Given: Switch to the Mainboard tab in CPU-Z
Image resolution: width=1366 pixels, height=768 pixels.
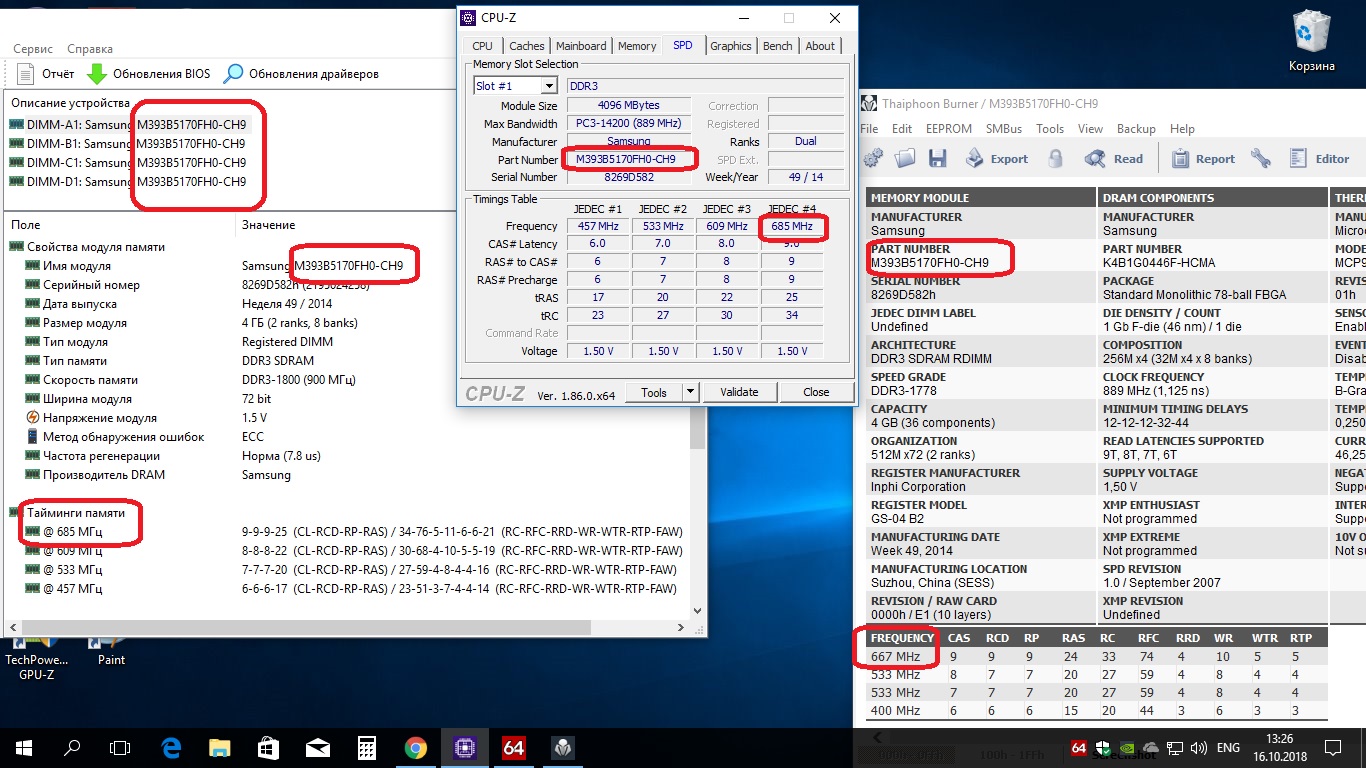Looking at the screenshot, I should [581, 46].
